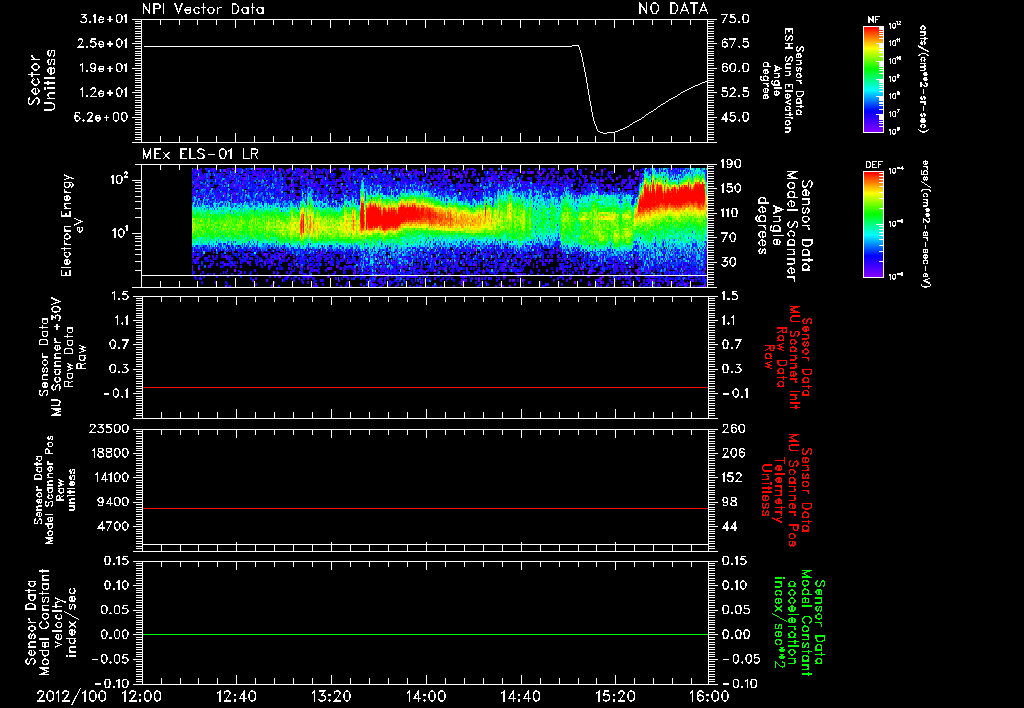This screenshot has height=708, width=1024.
Task: Click the 4700 scanner position tick value
Action: click(112, 526)
